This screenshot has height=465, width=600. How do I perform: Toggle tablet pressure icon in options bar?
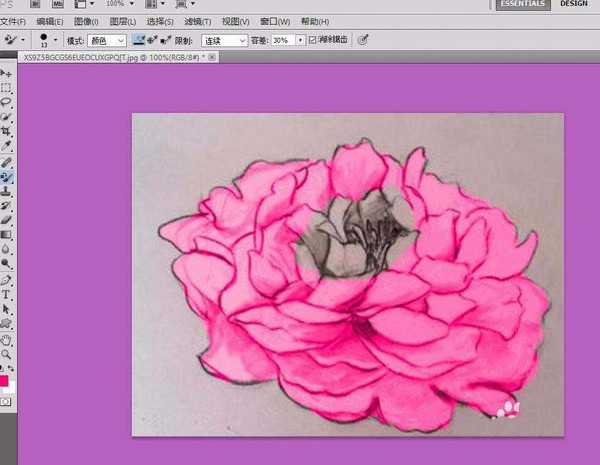[363, 40]
